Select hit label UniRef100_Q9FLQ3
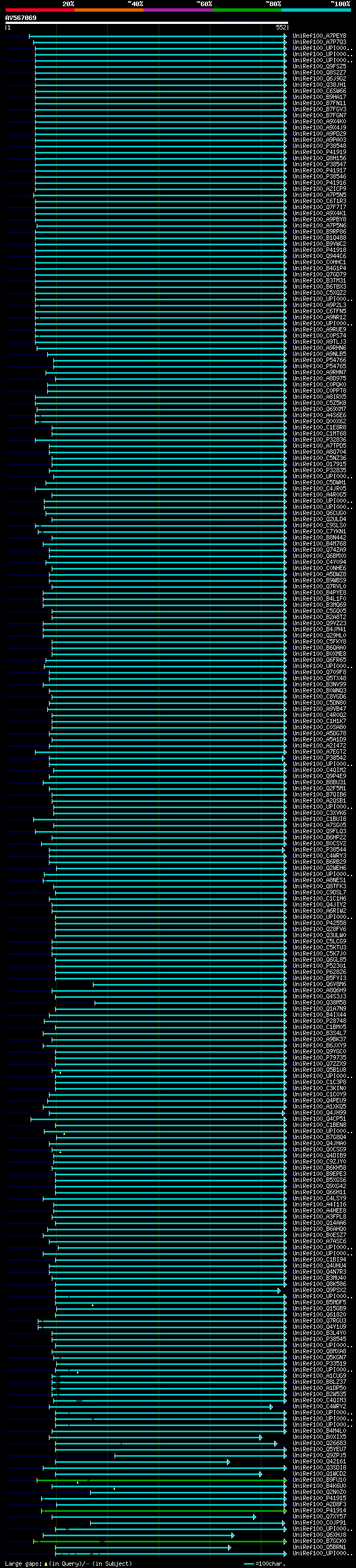The image size is (356, 1568). pos(319,831)
